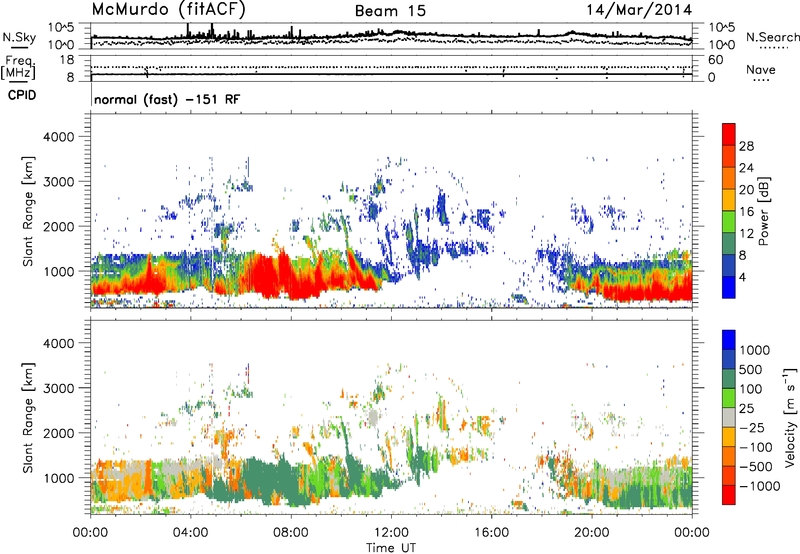Click the N.Search legend label
Viewport: 800px width, 554px height.
[772, 37]
